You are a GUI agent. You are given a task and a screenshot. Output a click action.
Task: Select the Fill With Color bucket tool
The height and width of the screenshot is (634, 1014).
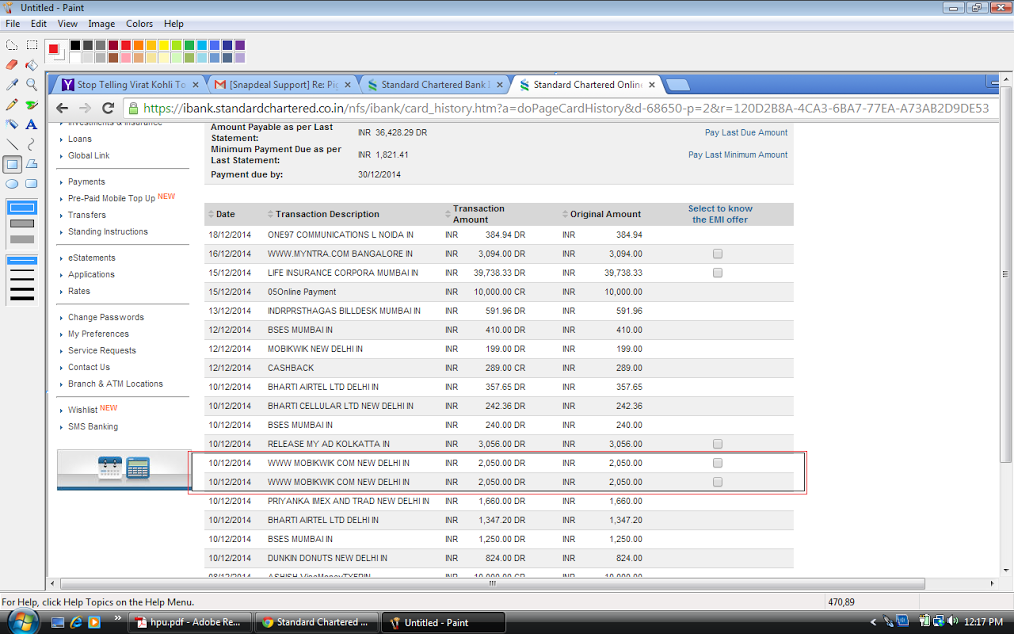31,65
